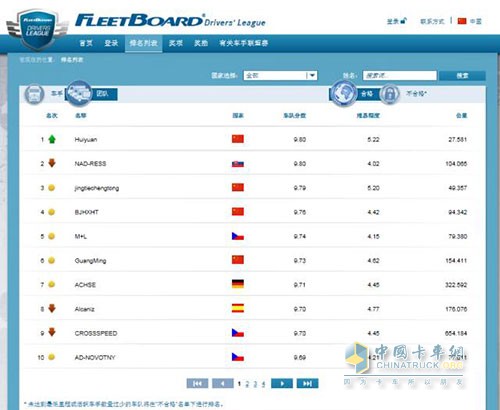500x410 pixels.
Task: Click the Spanish flag in Alcaniz row
Action: [x=238, y=308]
